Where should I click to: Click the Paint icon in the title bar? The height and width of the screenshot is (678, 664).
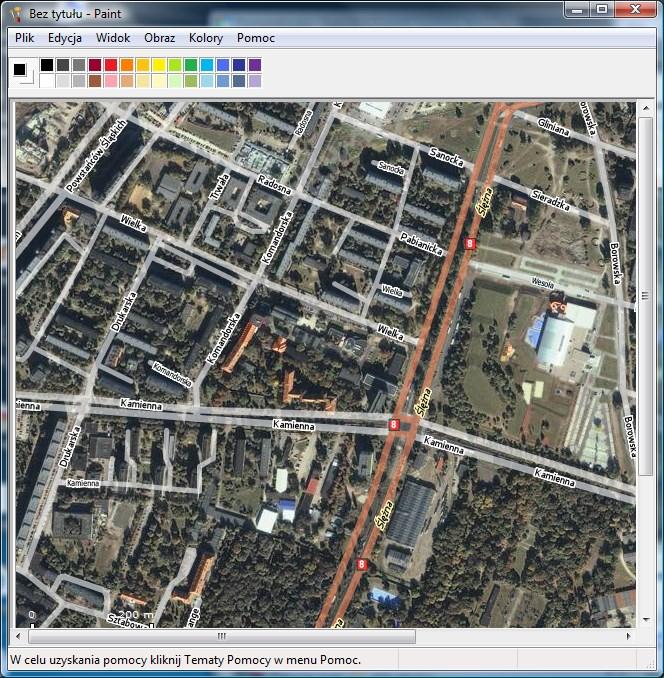pos(16,13)
